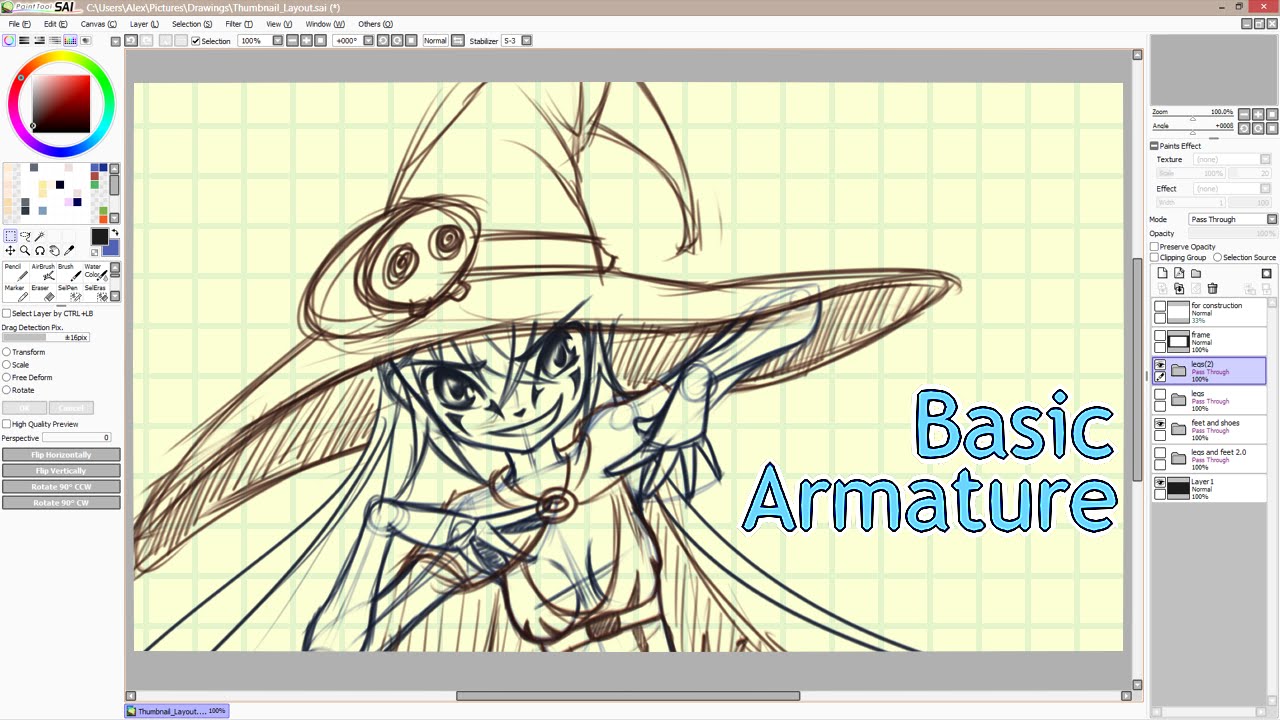Open the Effect dropdown in Paints Effect
1280x720 pixels.
[x=1232, y=189]
